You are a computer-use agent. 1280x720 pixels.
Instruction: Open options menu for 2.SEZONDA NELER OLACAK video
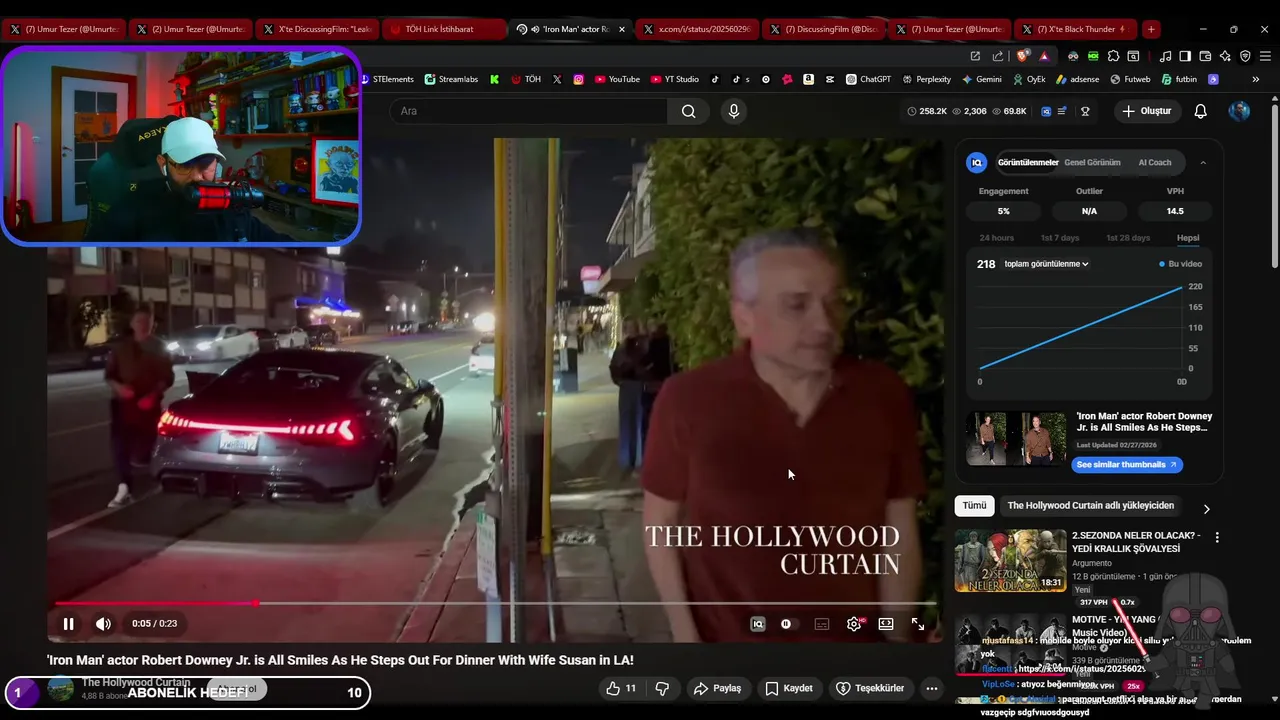[x=1217, y=538]
